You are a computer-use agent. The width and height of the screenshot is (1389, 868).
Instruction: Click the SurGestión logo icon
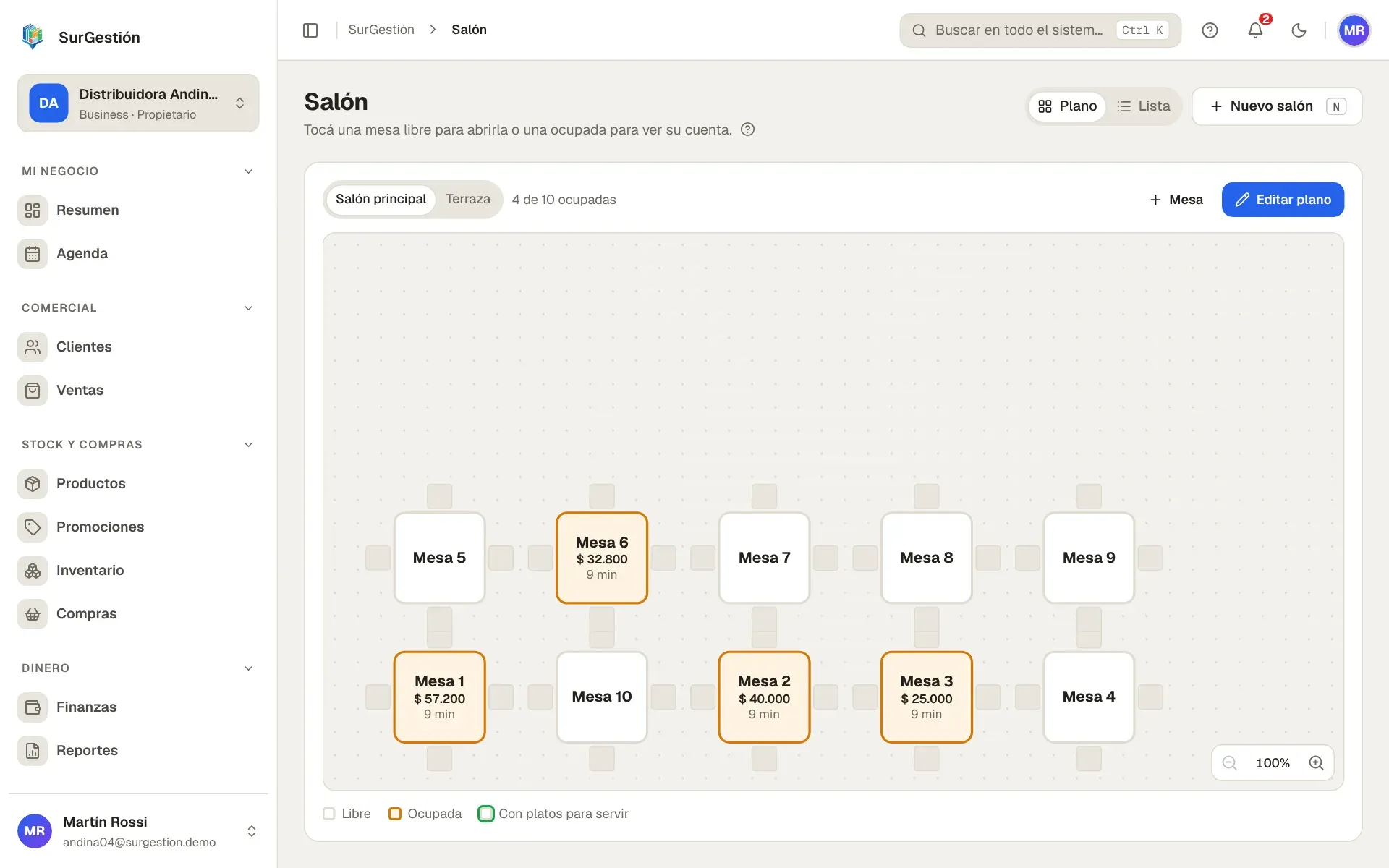33,37
